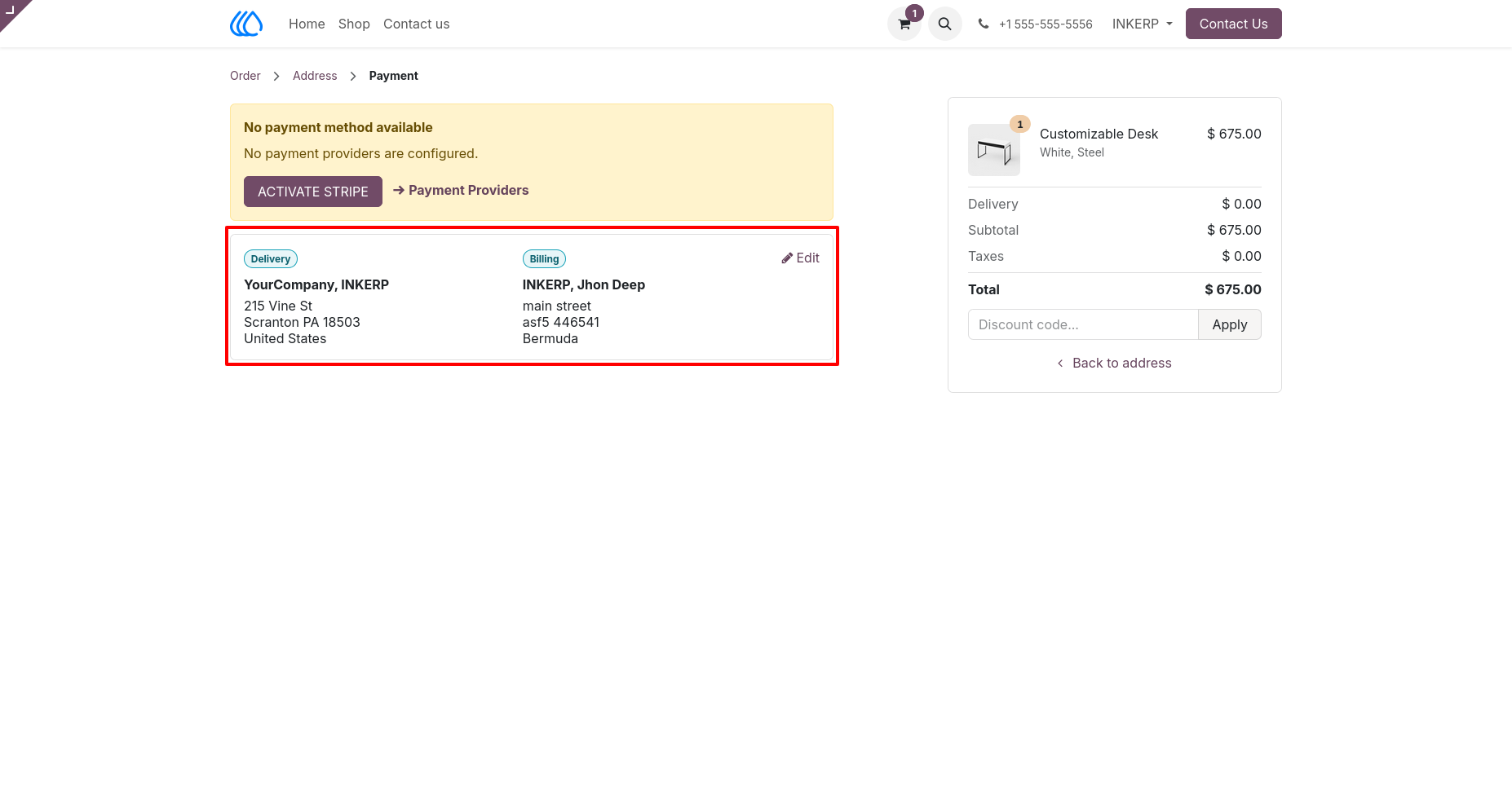
Task: Edit the delivery and billing addresses
Action: [800, 258]
